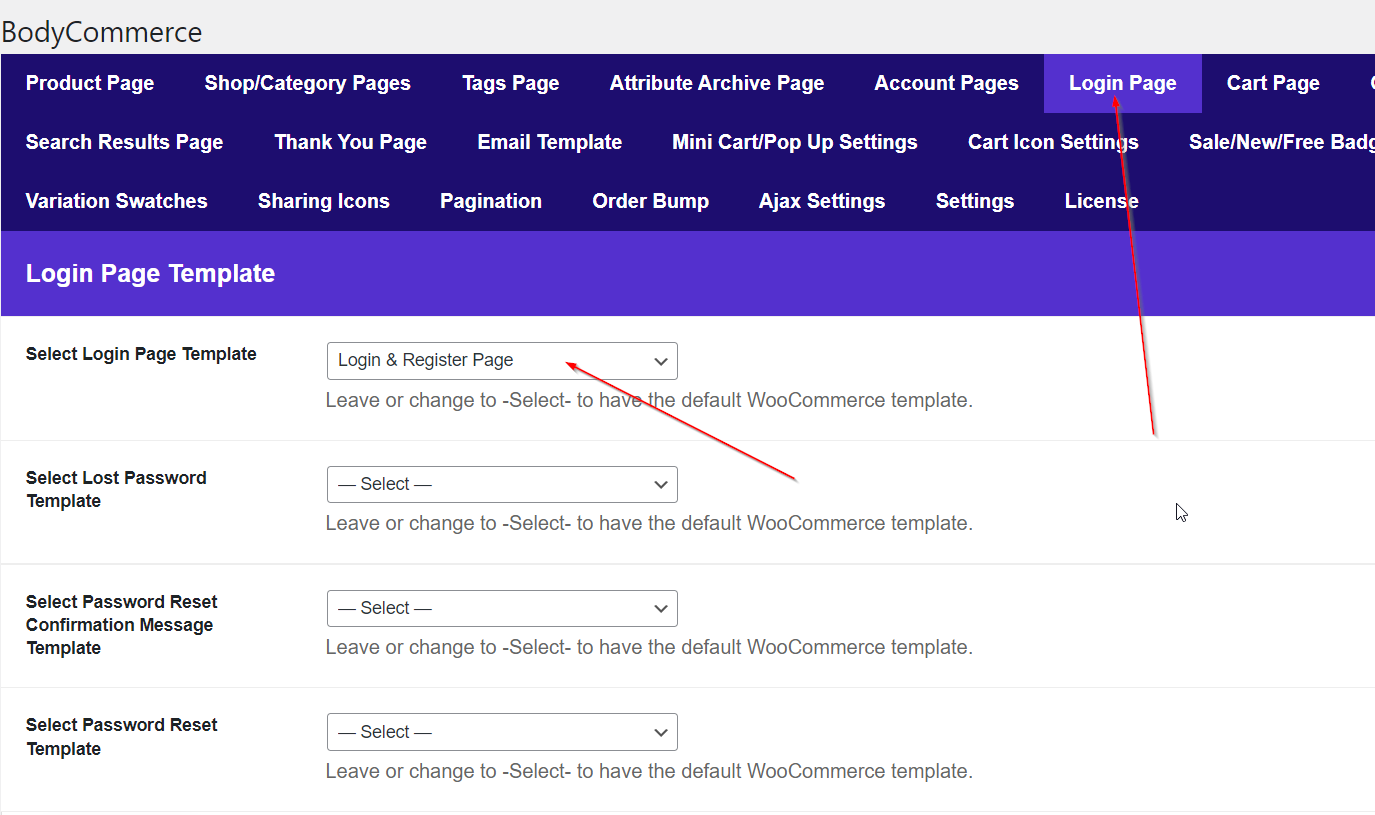Switch to Cart Icon Settings tab
Screen dimensions: 1375x815
tap(1052, 142)
